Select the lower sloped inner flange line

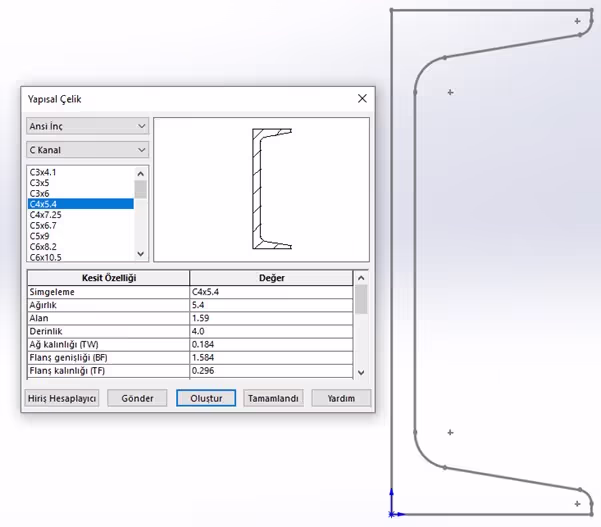(512, 479)
